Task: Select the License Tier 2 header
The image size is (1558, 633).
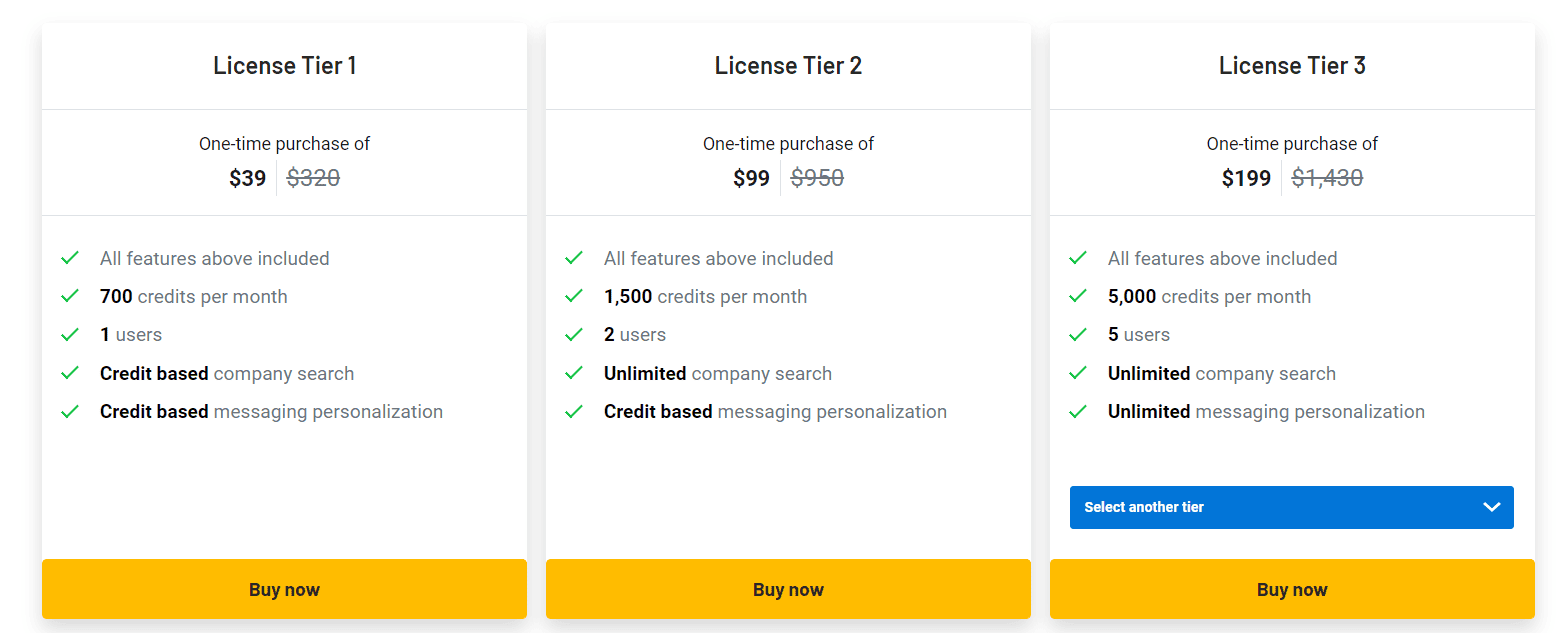Action: point(788,65)
